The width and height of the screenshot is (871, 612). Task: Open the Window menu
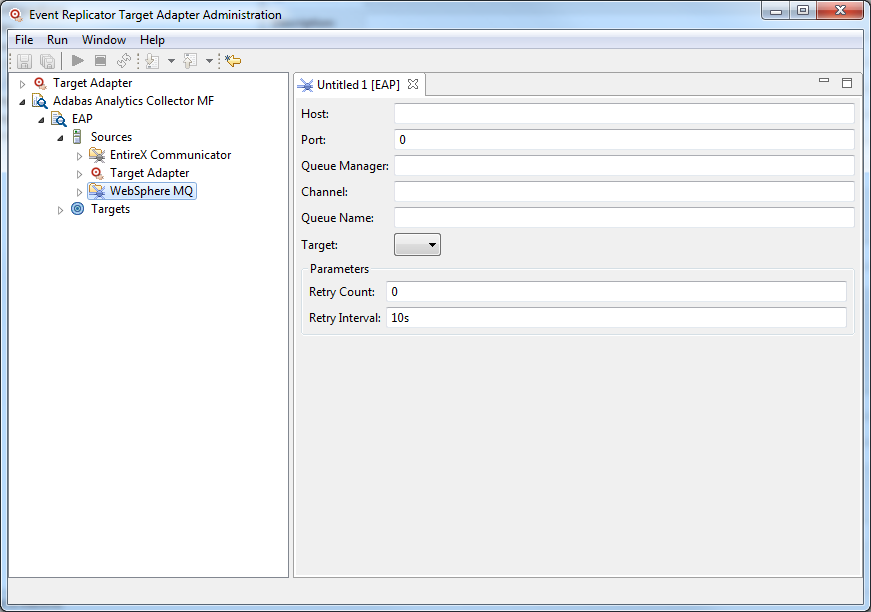[104, 40]
